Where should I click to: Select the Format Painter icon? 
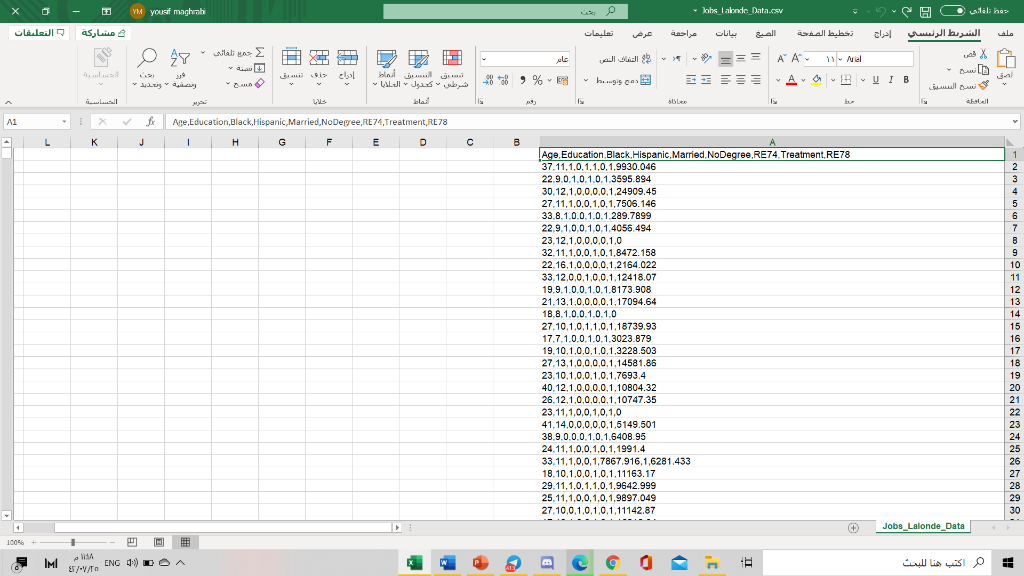pyautogui.click(x=982, y=86)
